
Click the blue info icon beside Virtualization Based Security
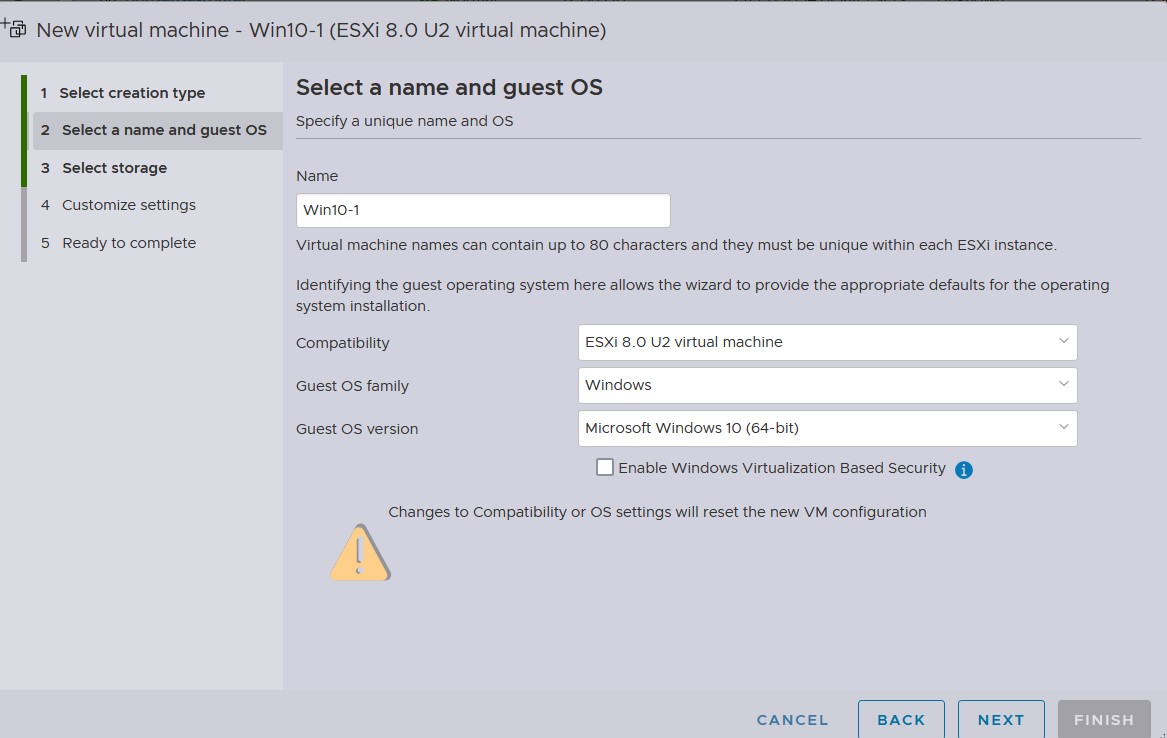tap(964, 470)
